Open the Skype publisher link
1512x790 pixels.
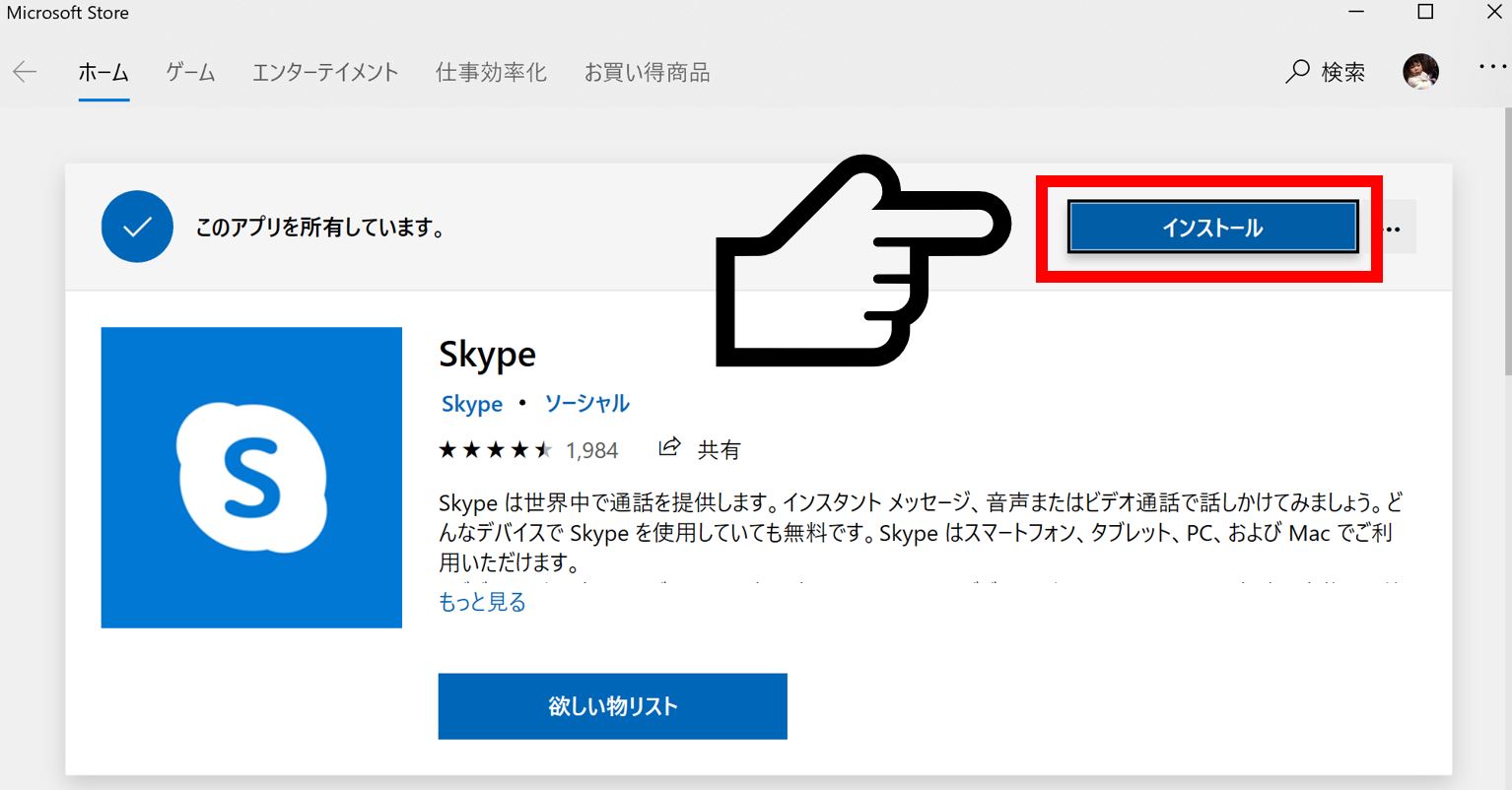pos(472,404)
